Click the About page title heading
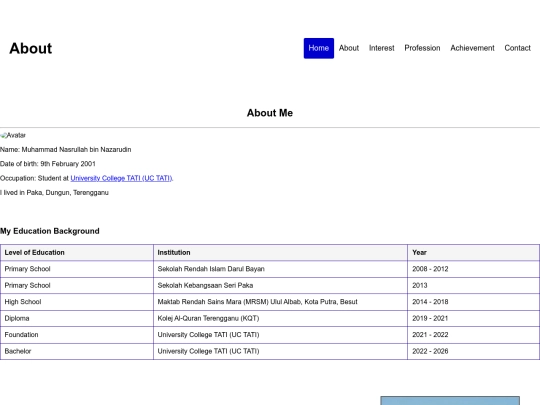Image resolution: width=540 pixels, height=405 pixels. tap(31, 48)
